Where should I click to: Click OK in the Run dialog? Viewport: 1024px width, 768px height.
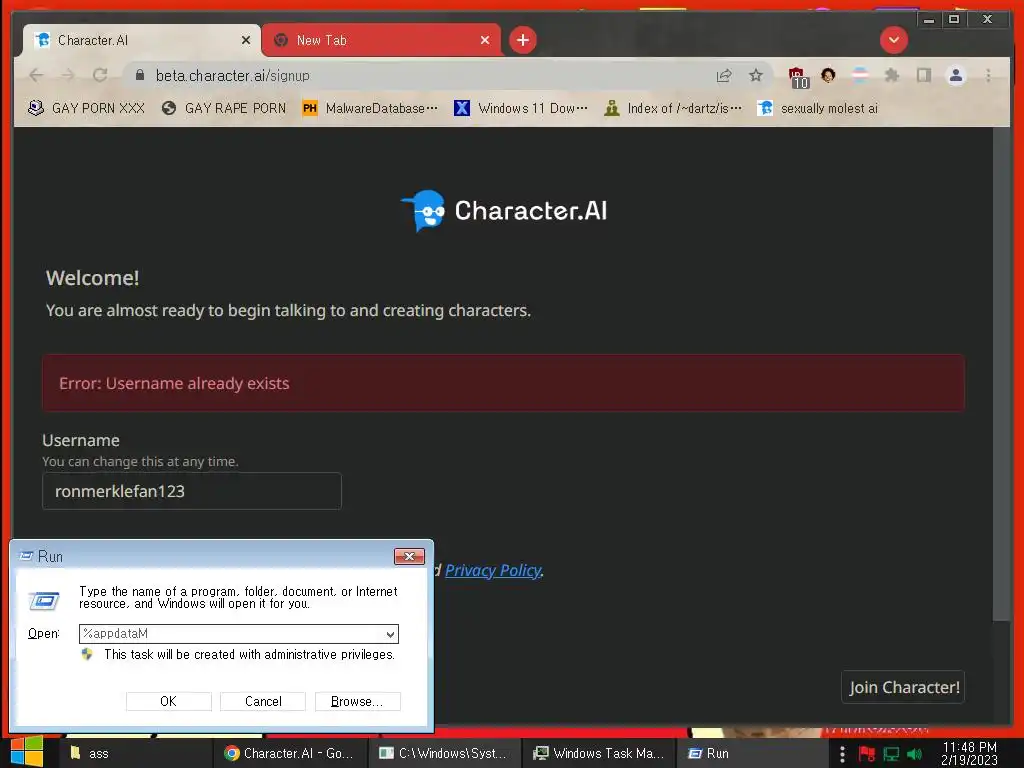pos(168,701)
